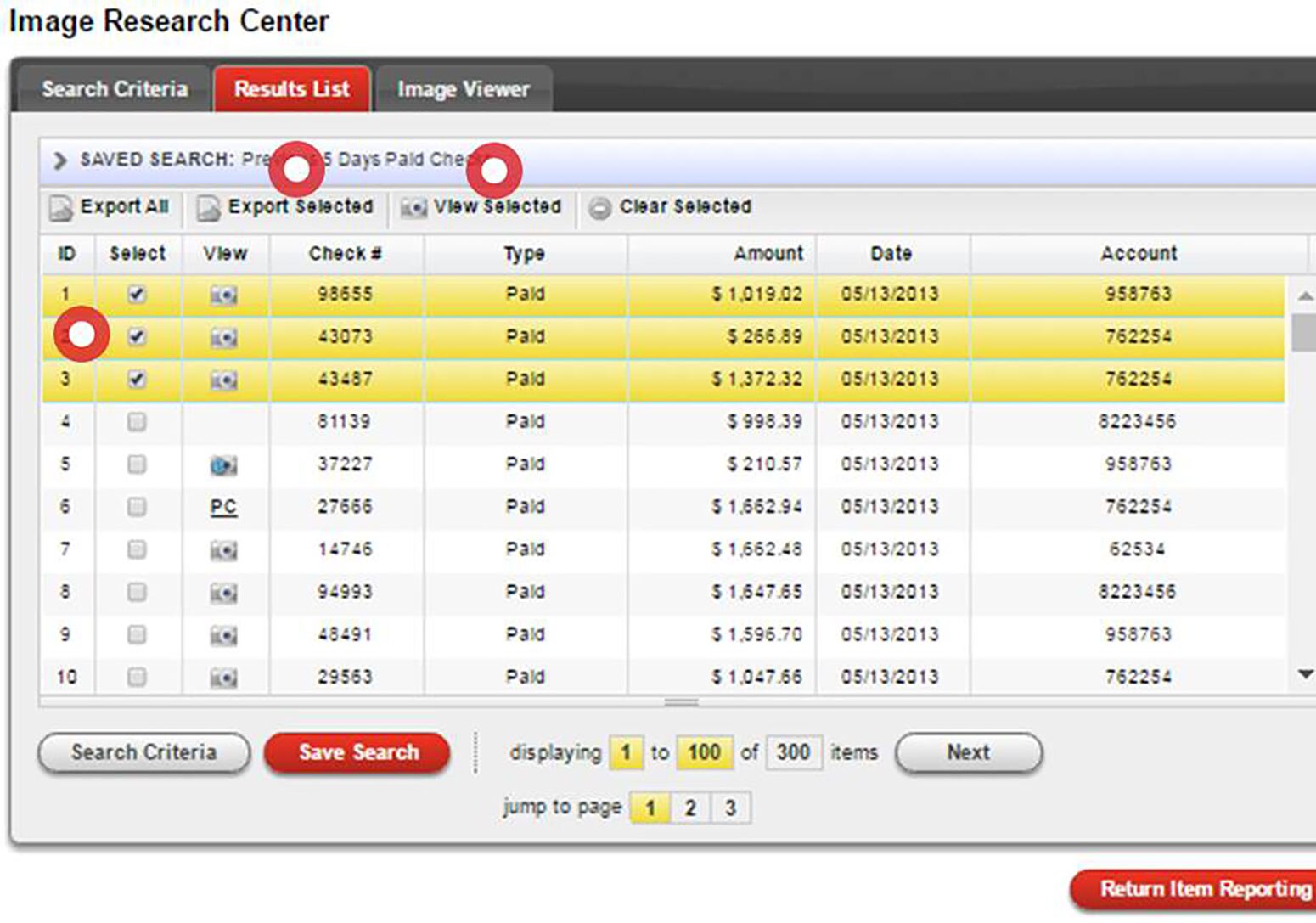
Task: Click the Export All toolbar icon
Action: [x=61, y=208]
